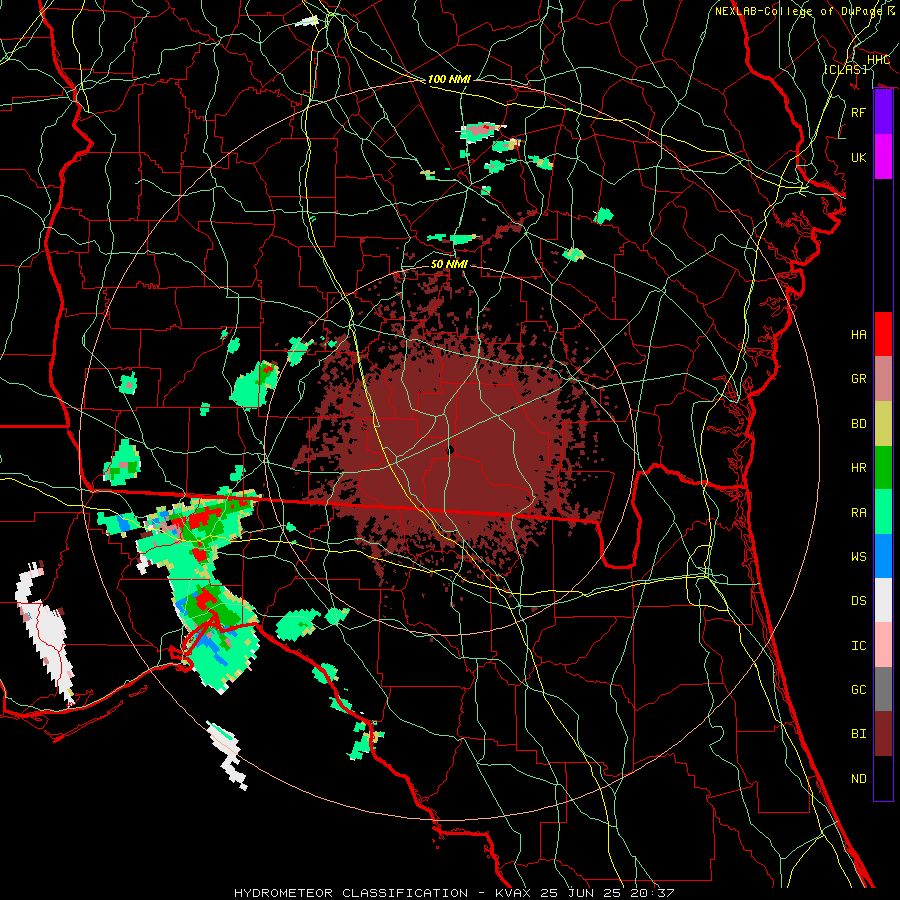Click the RF purple legend swatch
900x900 pixels.
tap(883, 112)
